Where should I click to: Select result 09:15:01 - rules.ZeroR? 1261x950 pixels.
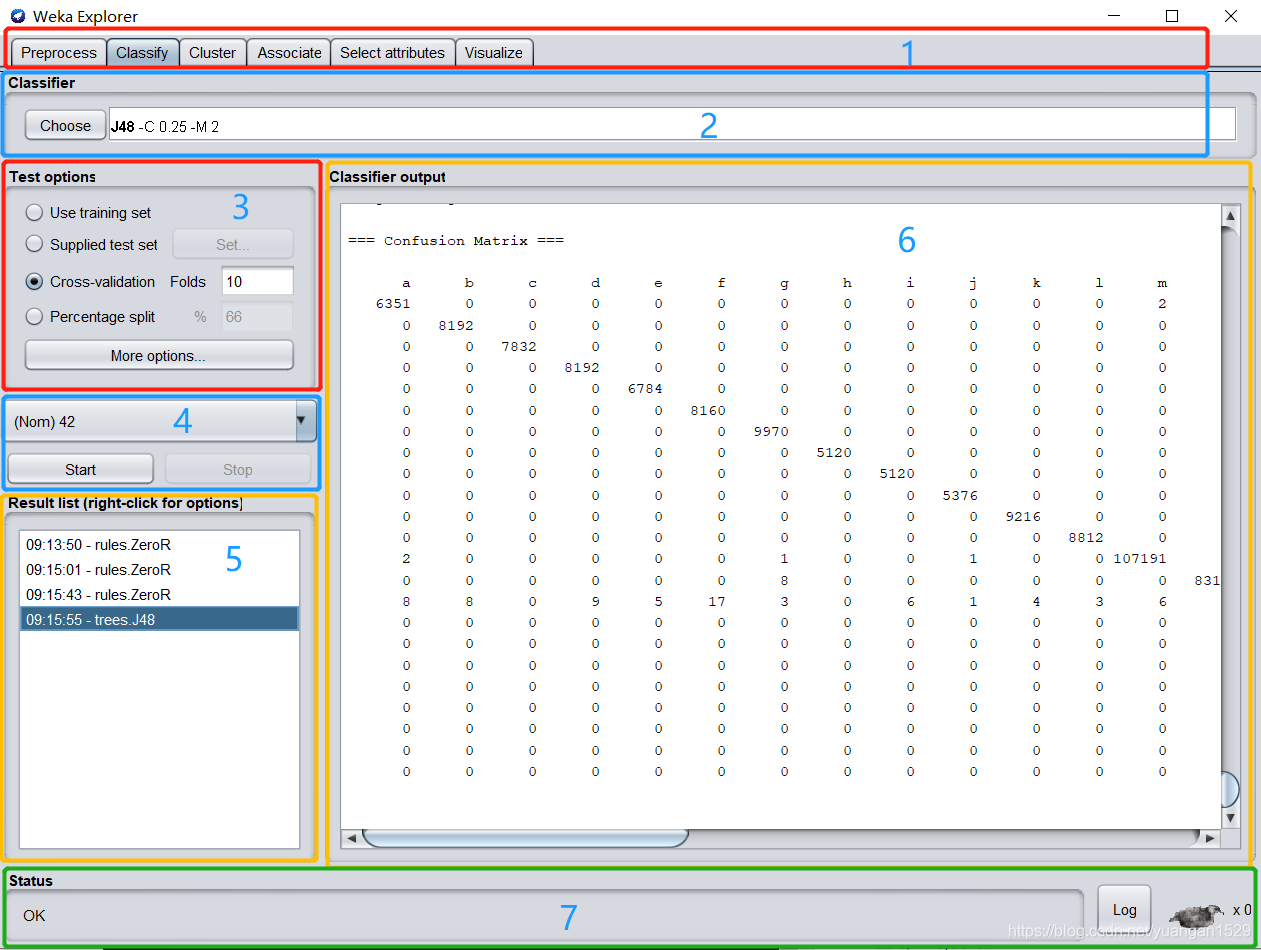[159, 569]
